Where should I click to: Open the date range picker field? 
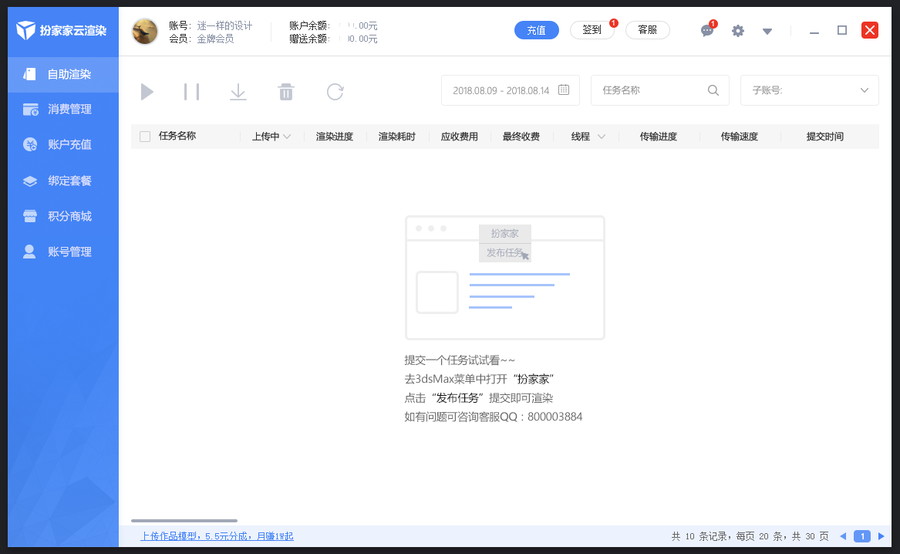tap(510, 90)
